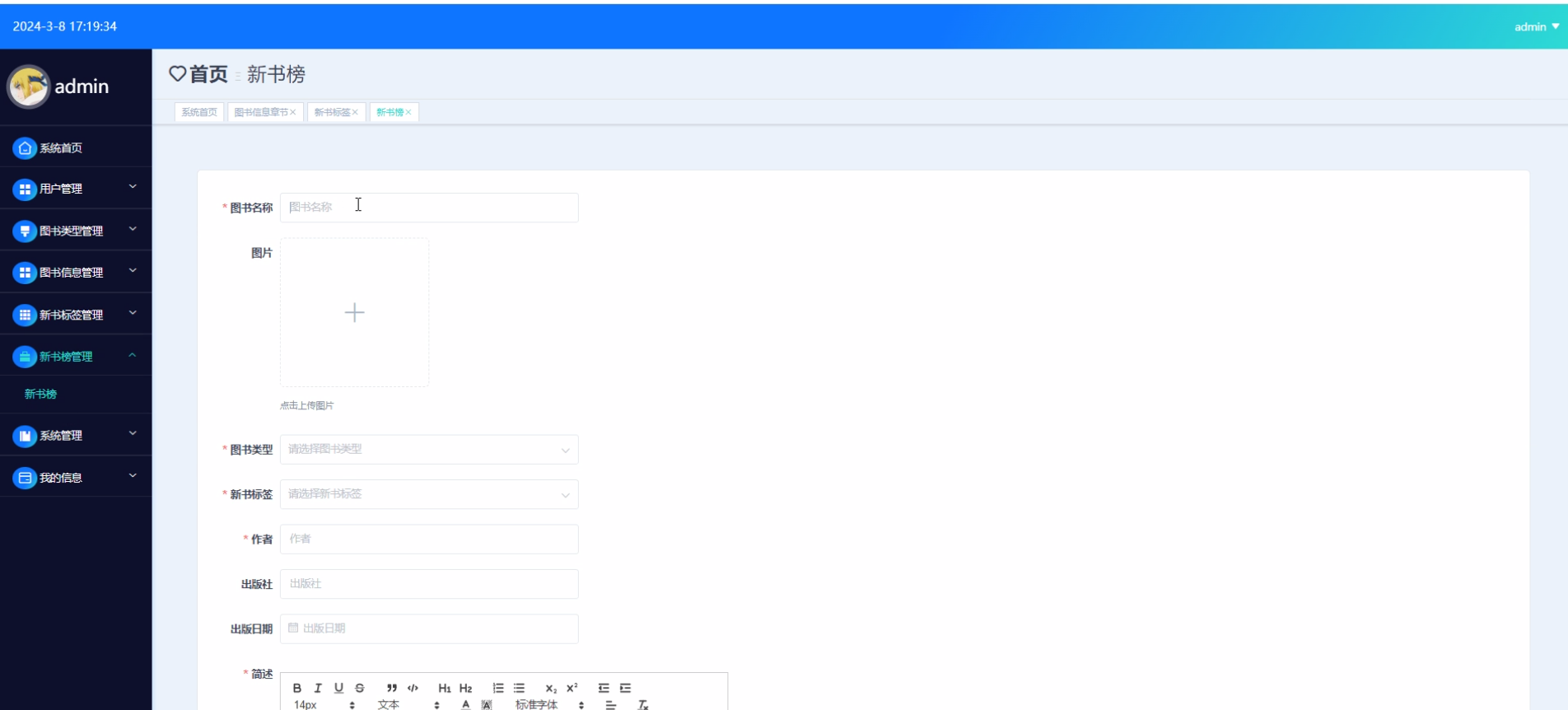Apply superscript formatting
This screenshot has height=710, width=1568.
(x=572, y=688)
